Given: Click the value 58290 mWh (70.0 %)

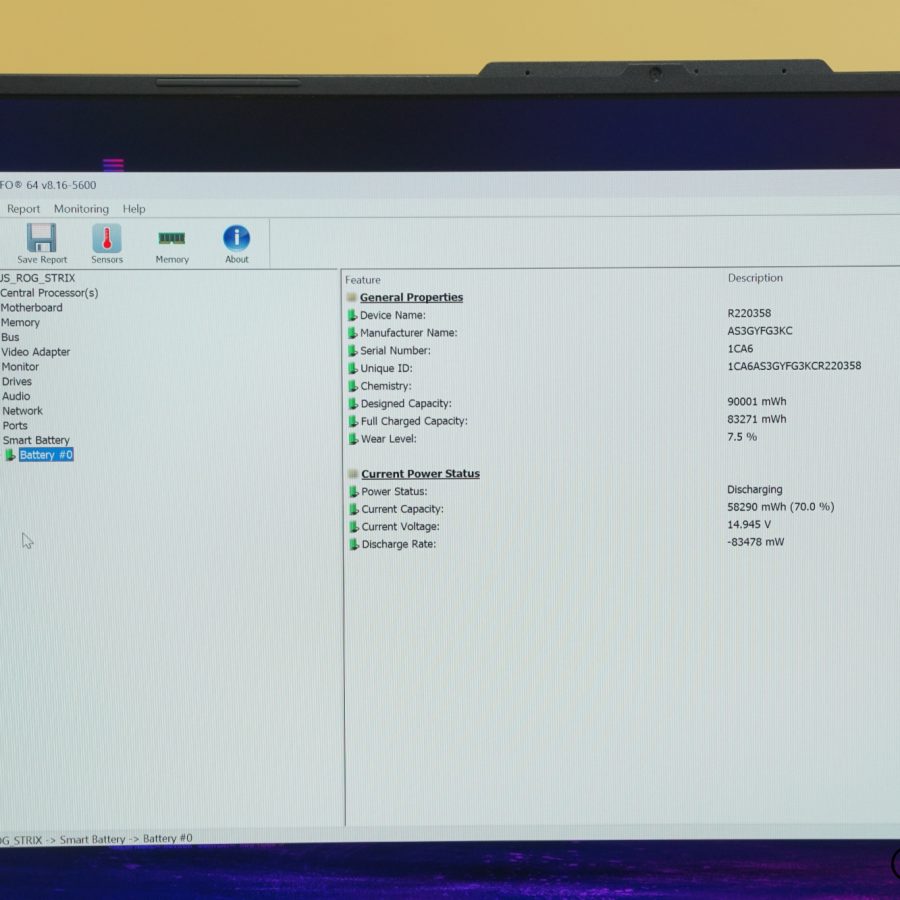Looking at the screenshot, I should tap(781, 507).
